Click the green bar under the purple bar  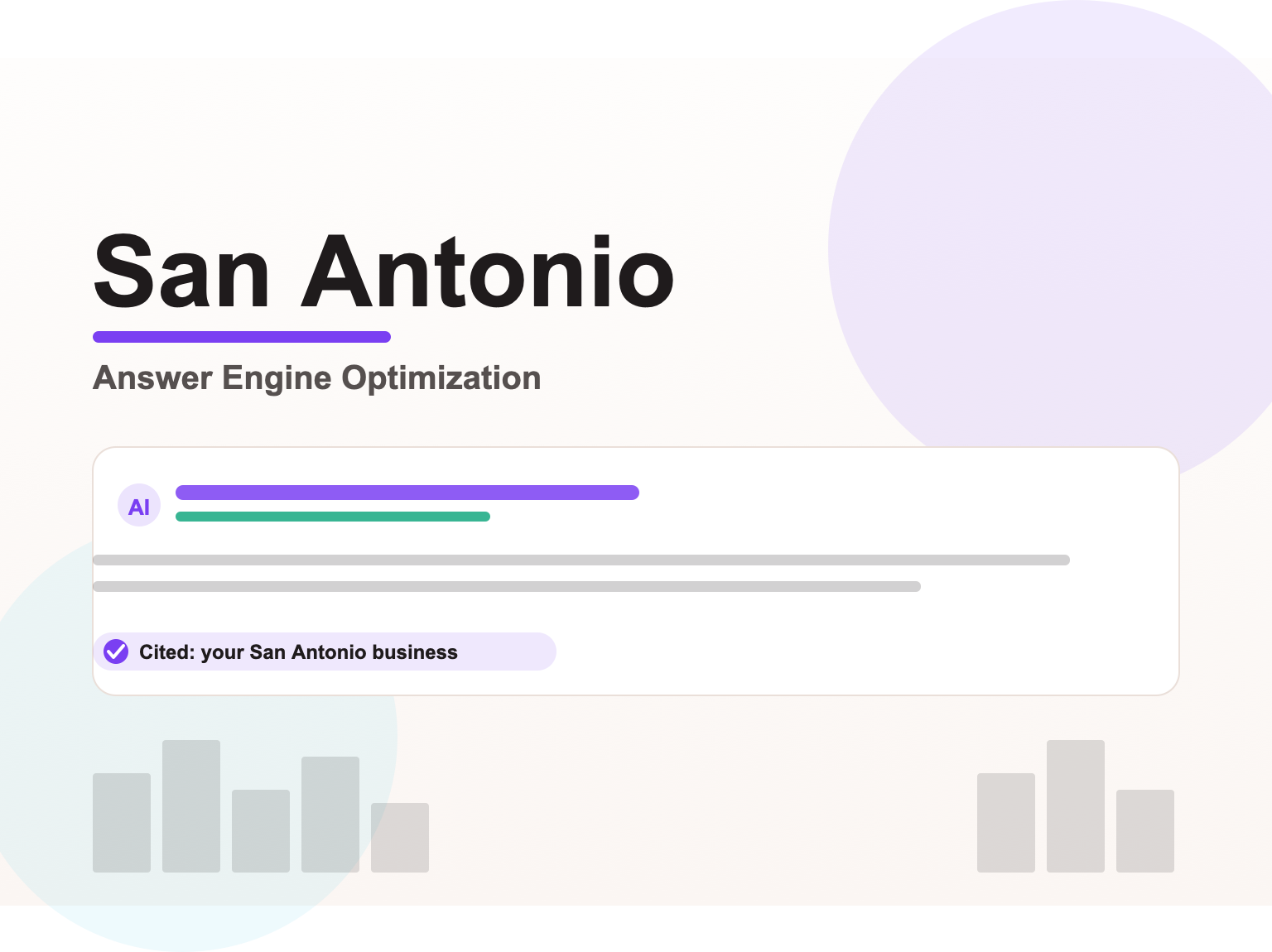click(333, 517)
